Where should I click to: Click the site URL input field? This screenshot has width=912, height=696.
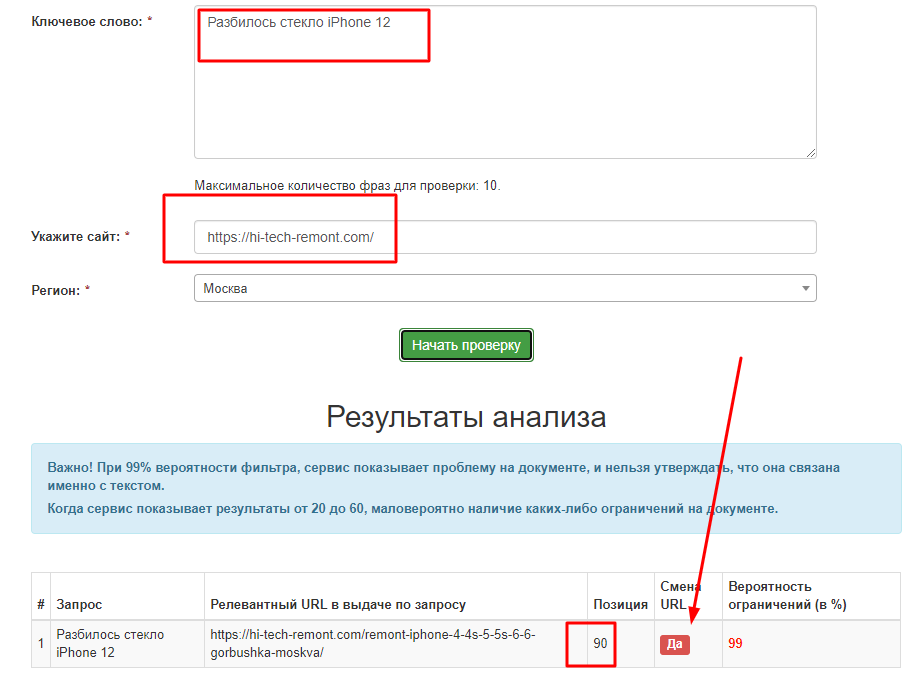[x=505, y=237]
